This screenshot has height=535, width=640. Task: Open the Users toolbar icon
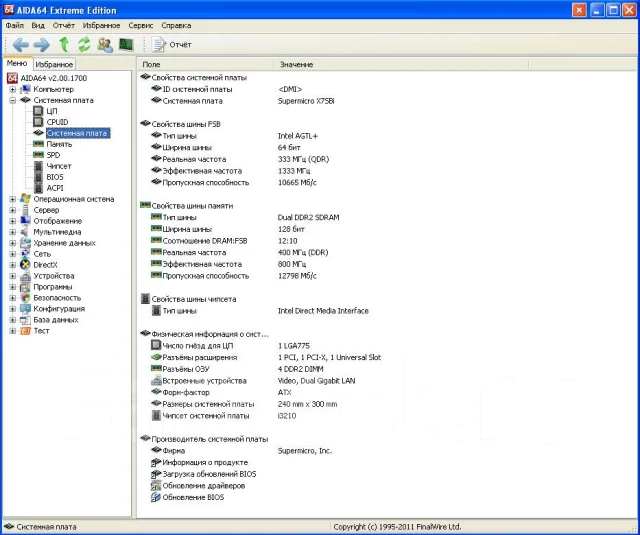pos(105,44)
